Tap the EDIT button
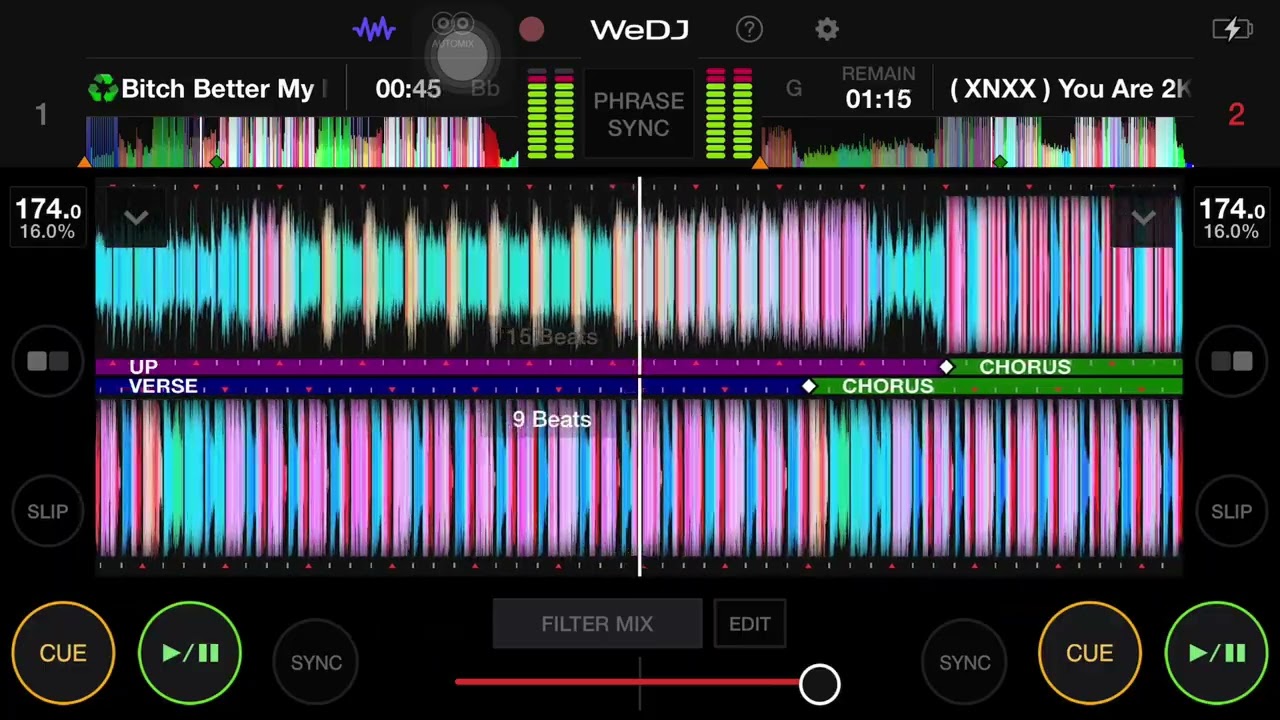 coord(750,624)
